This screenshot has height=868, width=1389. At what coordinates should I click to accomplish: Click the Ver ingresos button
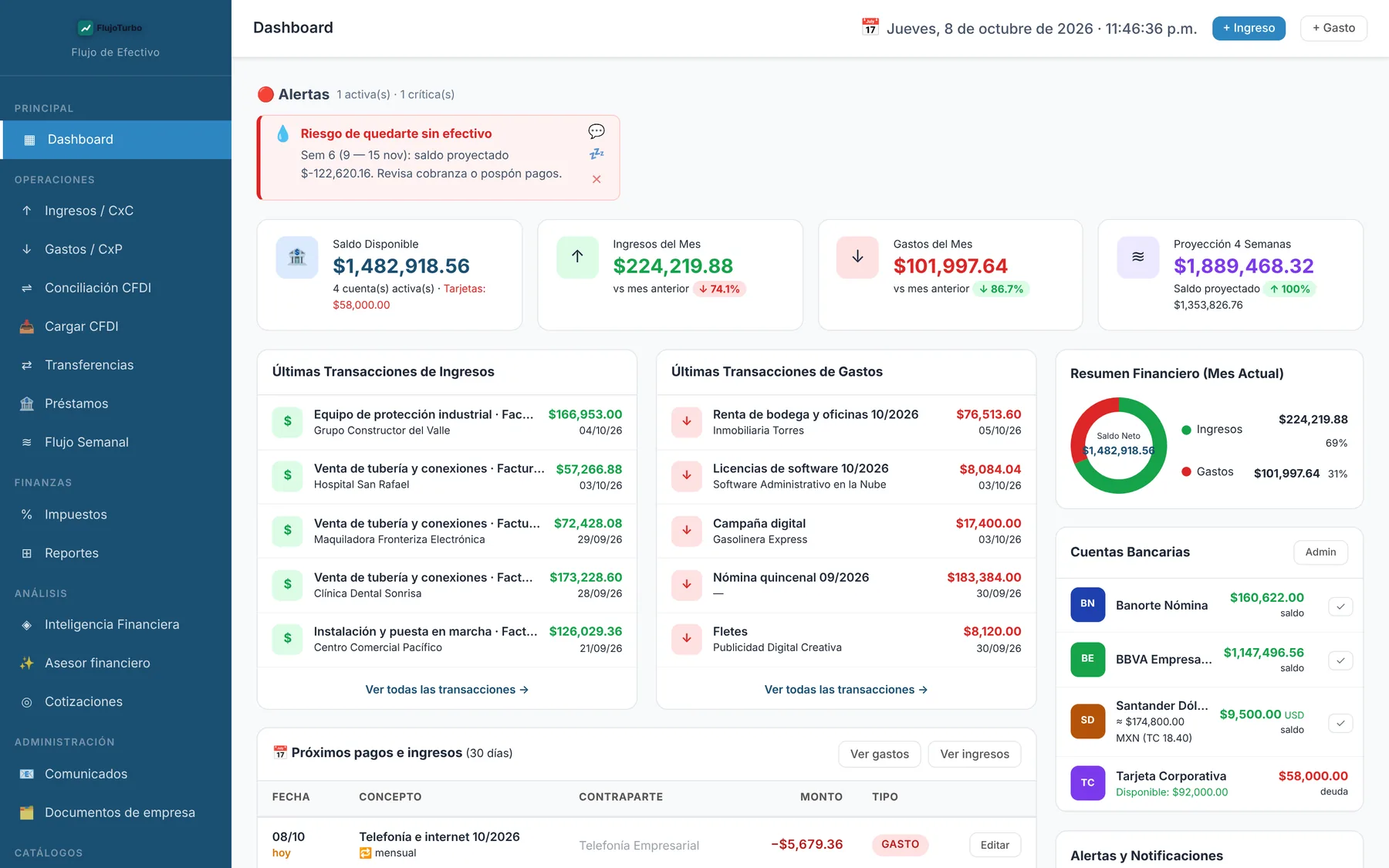975,754
